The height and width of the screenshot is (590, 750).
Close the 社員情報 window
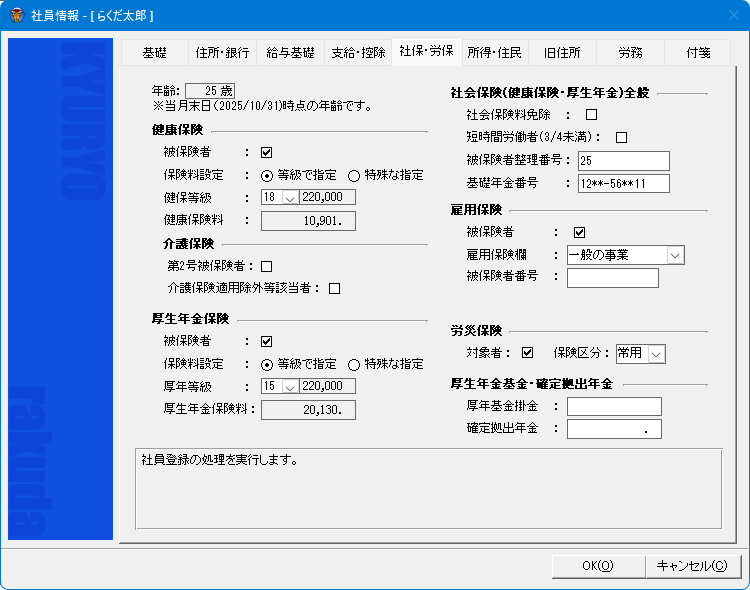pyautogui.click(x=726, y=15)
